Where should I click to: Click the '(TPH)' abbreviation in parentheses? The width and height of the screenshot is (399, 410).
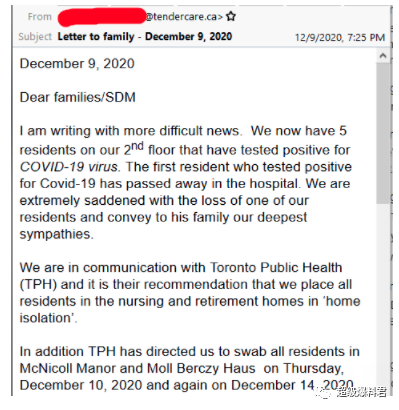click(x=38, y=284)
